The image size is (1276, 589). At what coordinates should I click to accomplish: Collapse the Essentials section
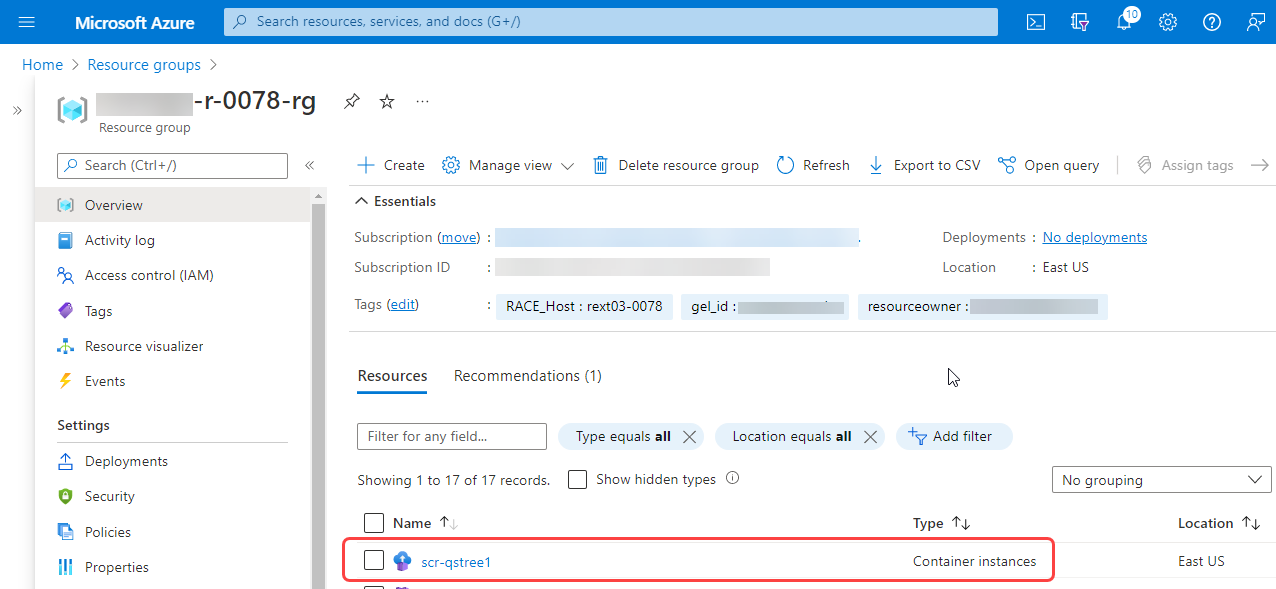(362, 201)
